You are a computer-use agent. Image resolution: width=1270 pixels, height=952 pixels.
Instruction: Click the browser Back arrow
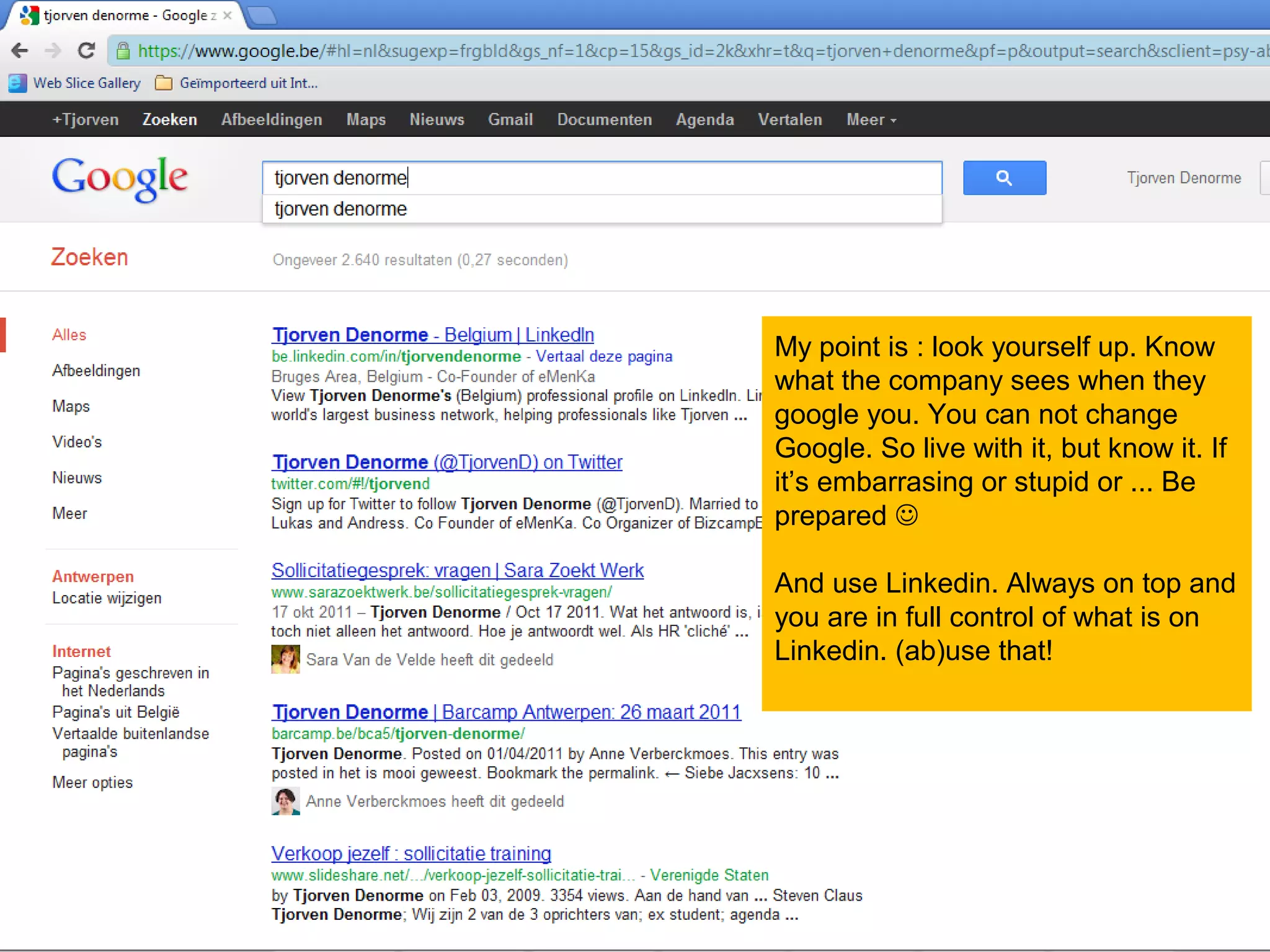[x=20, y=50]
